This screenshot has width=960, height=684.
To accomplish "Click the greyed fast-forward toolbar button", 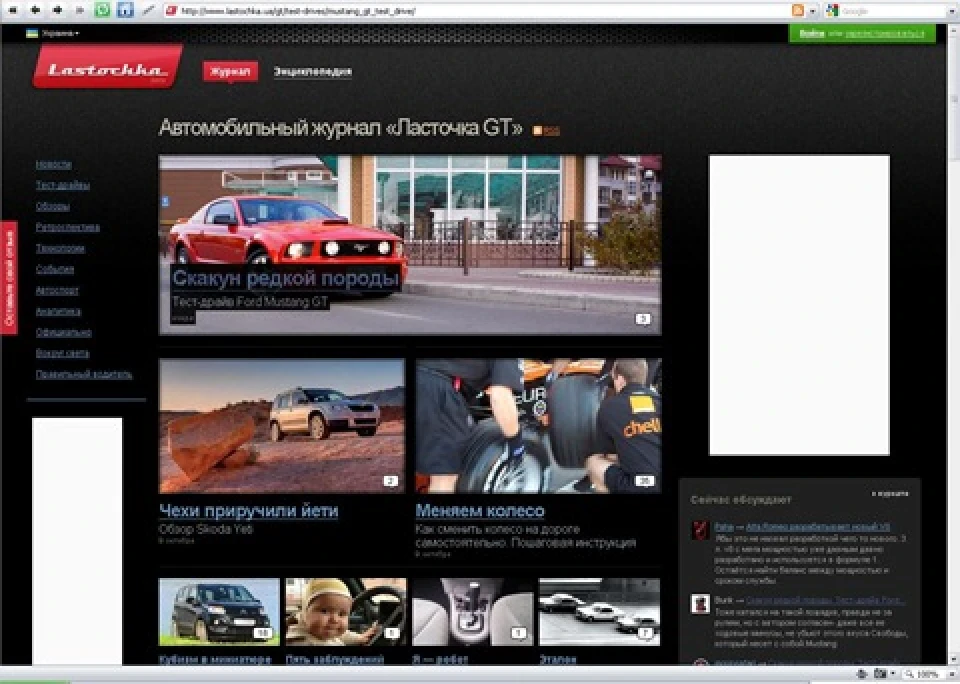I will pyautogui.click(x=79, y=10).
